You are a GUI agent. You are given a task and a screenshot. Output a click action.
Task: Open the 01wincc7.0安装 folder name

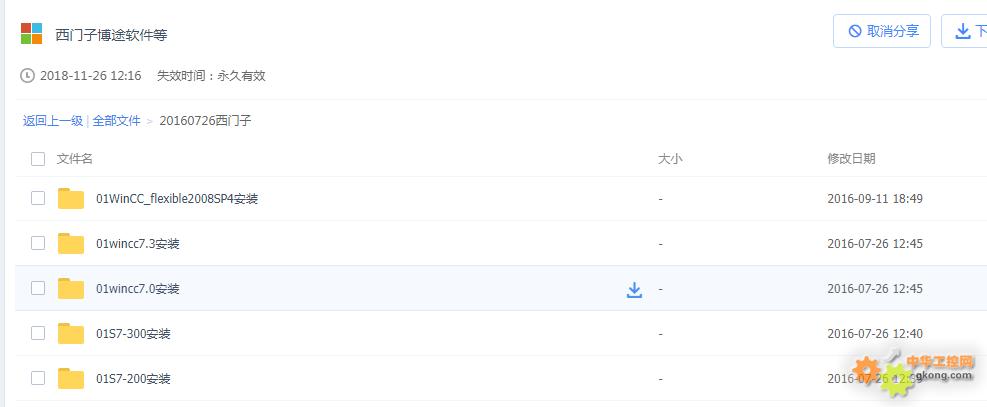[x=138, y=289]
